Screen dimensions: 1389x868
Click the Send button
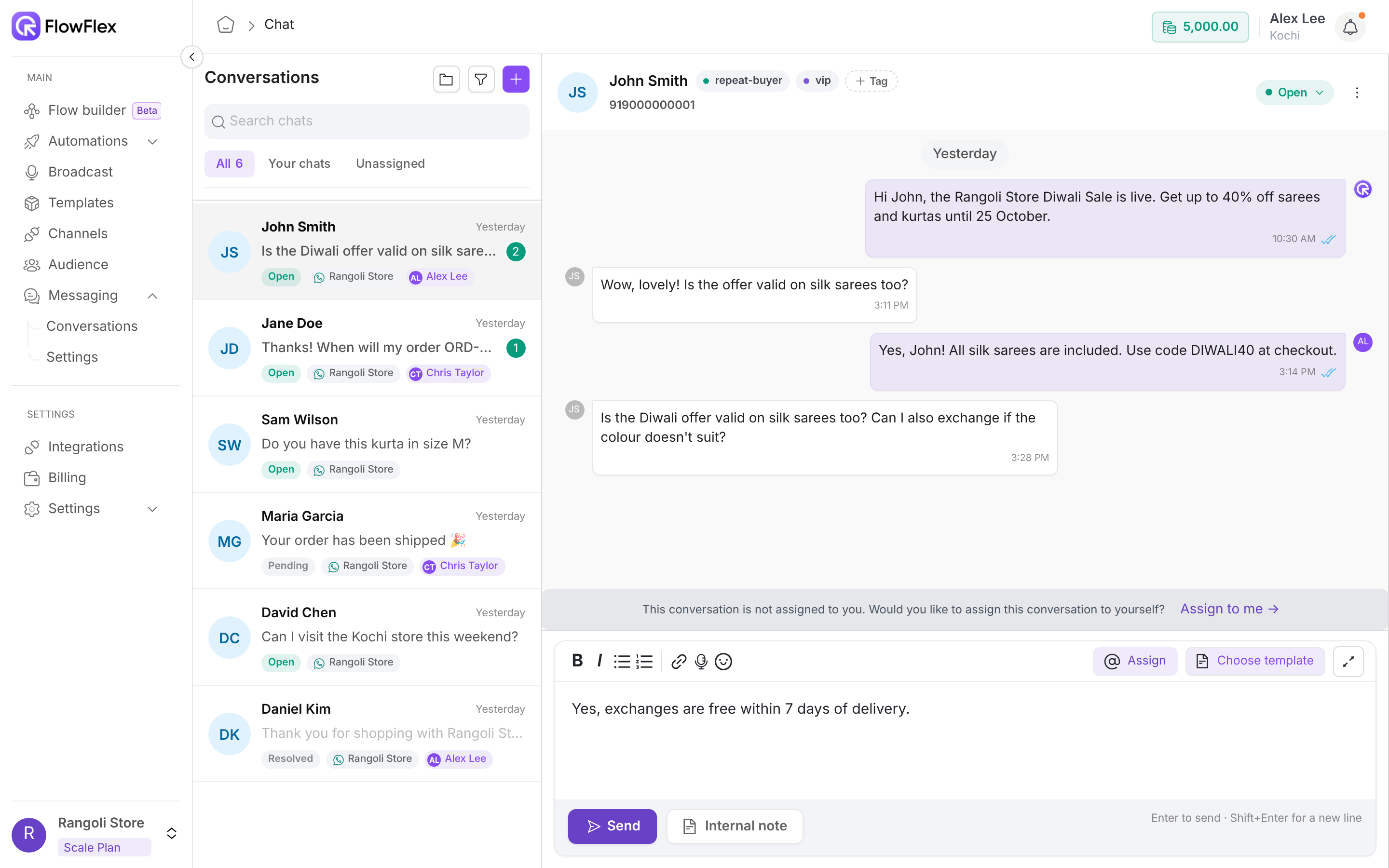(612, 826)
